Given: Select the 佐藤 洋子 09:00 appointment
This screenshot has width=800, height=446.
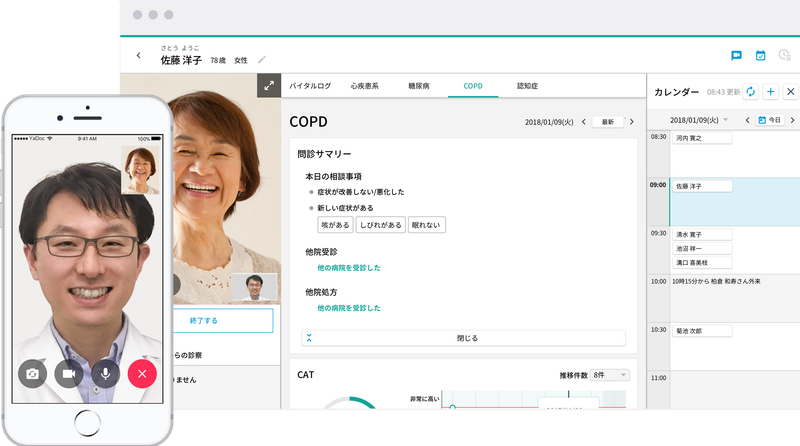Looking at the screenshot, I should (x=702, y=186).
